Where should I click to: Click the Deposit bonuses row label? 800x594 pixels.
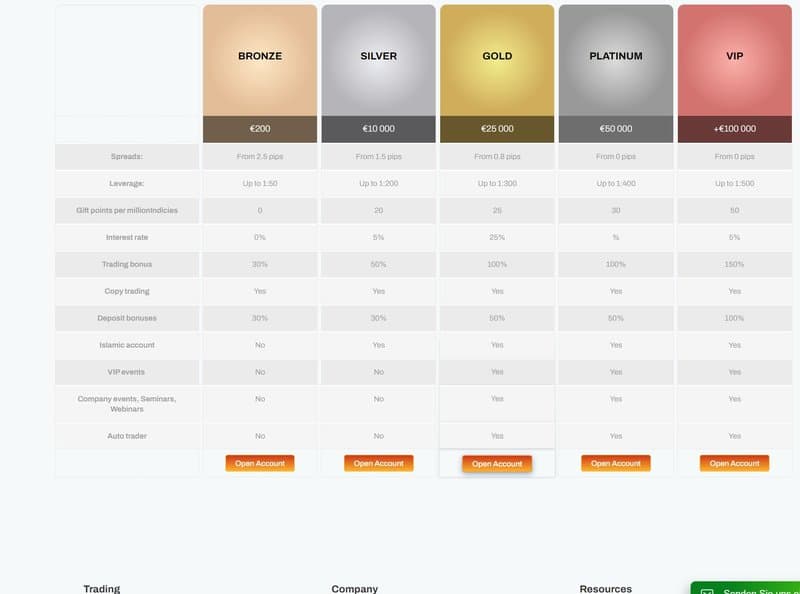(127, 318)
